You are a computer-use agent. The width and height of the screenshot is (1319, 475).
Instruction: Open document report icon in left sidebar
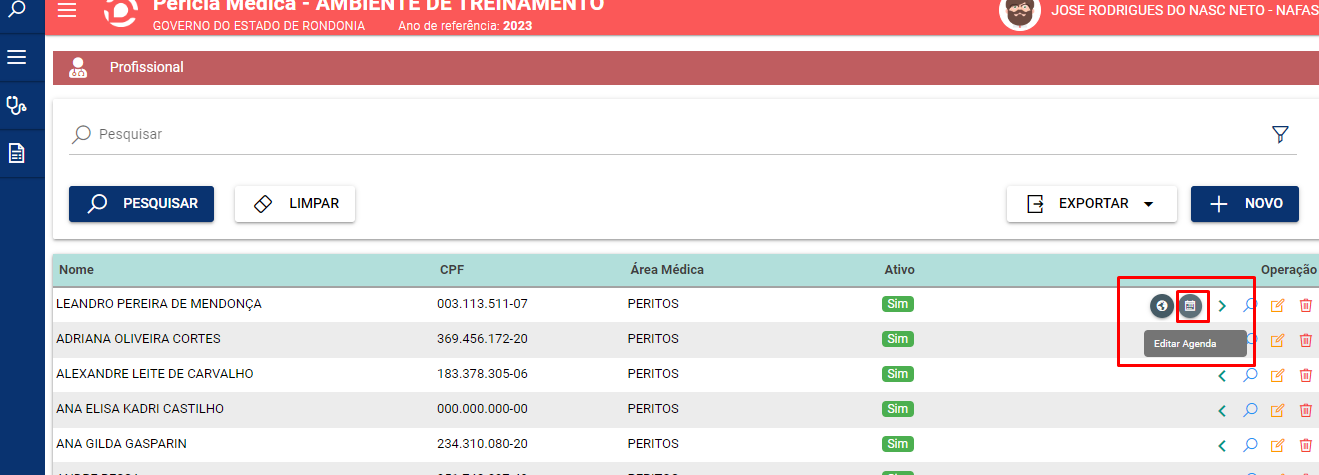pos(16,153)
